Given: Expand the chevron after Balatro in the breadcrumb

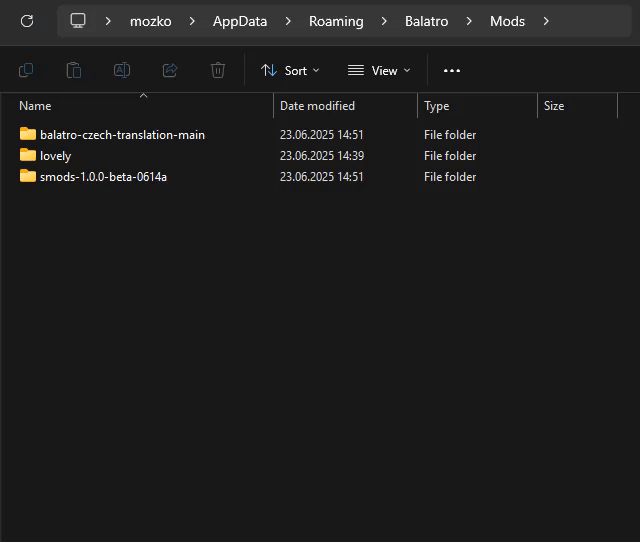Looking at the screenshot, I should 469,21.
